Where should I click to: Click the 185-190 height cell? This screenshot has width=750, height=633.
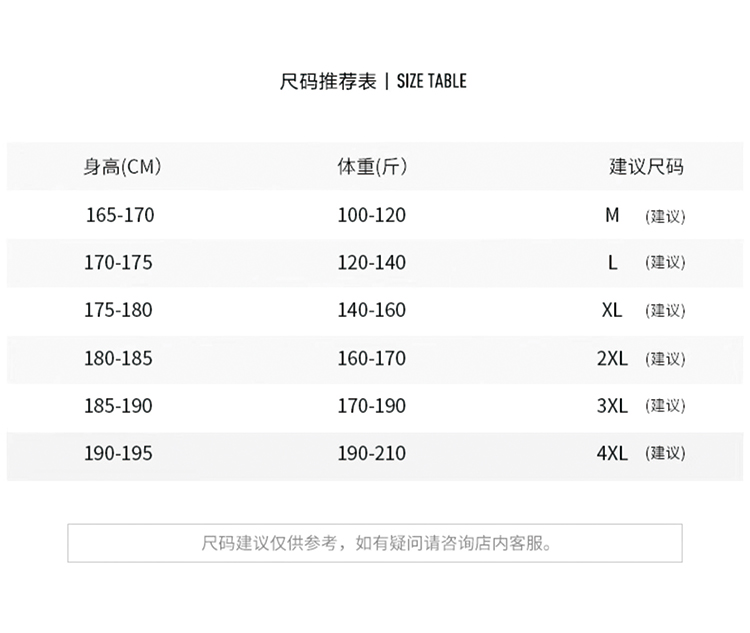point(119,406)
